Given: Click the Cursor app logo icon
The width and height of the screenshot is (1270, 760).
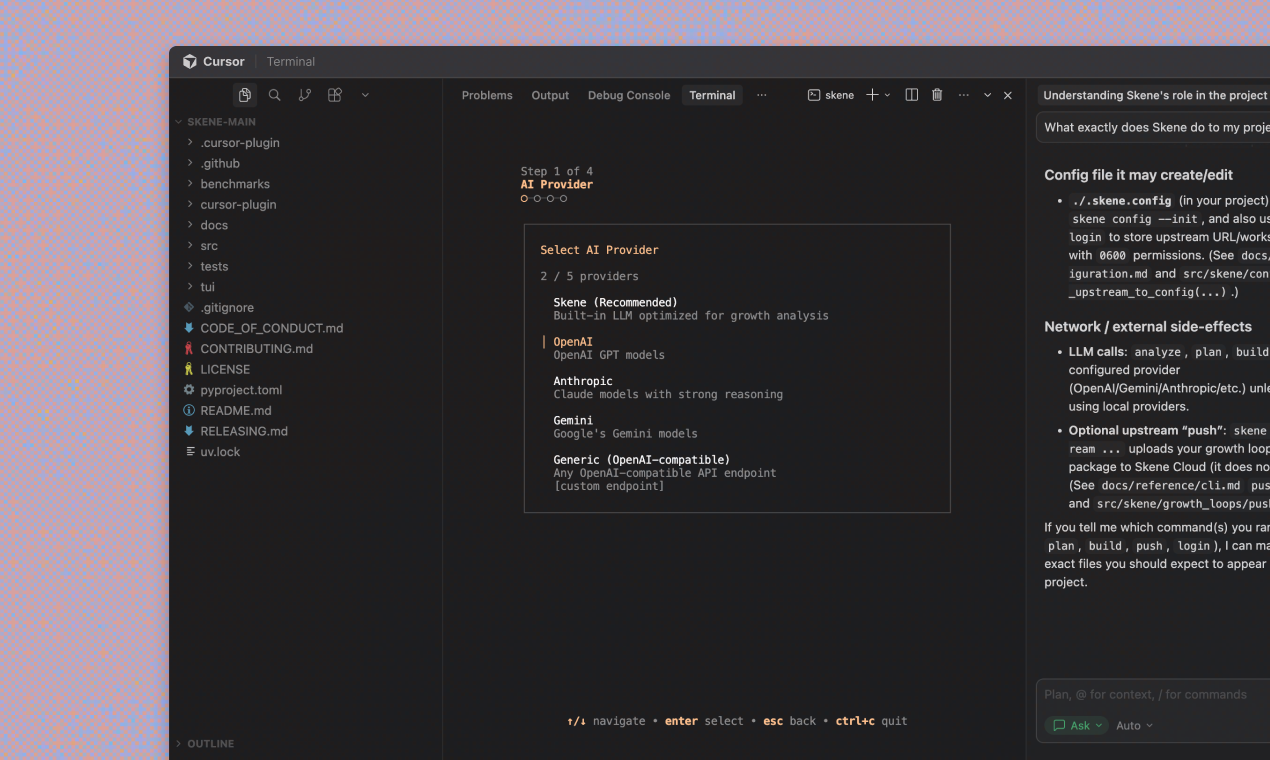Looking at the screenshot, I should [x=190, y=61].
